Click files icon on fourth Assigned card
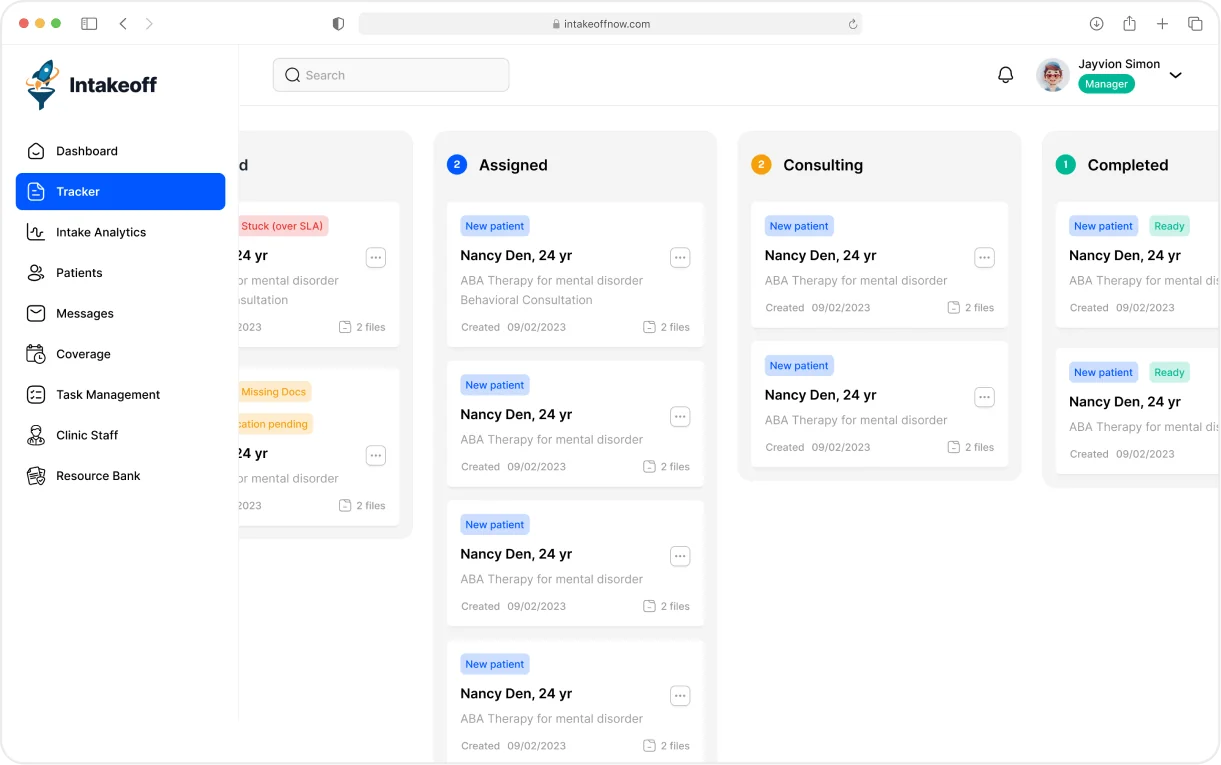Image resolution: width=1221 pixels, height=765 pixels. pos(649,746)
